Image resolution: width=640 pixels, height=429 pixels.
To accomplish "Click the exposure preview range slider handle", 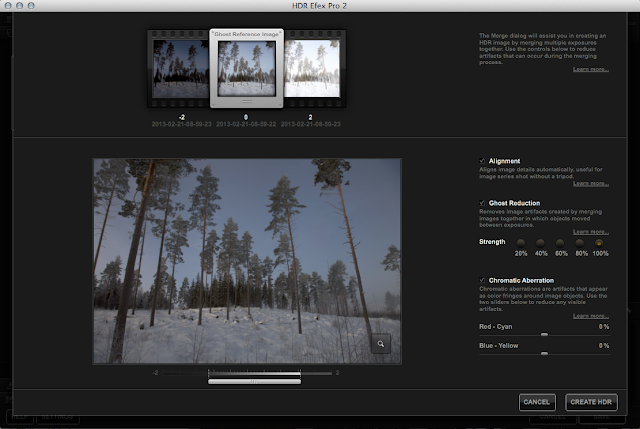I will pos(254,381).
